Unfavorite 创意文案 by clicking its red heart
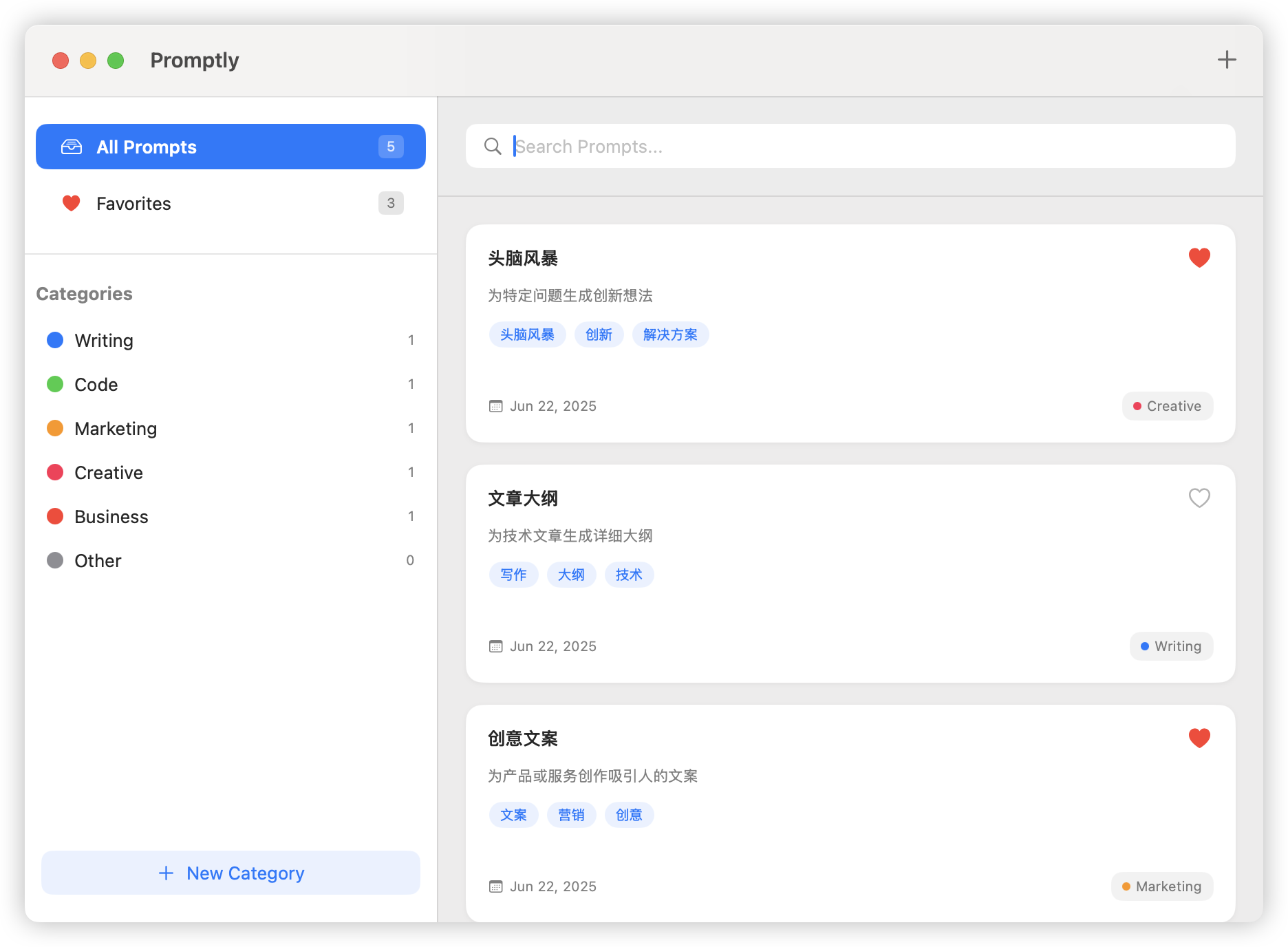 point(1199,738)
